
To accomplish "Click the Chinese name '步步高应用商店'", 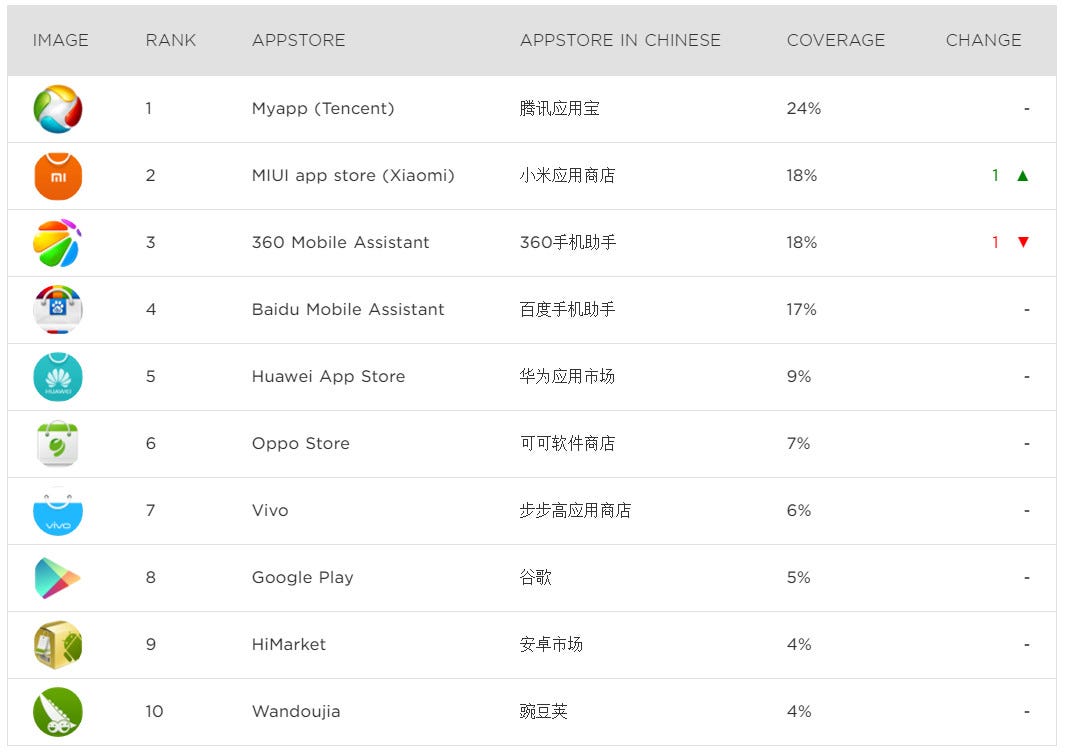I will (x=575, y=510).
